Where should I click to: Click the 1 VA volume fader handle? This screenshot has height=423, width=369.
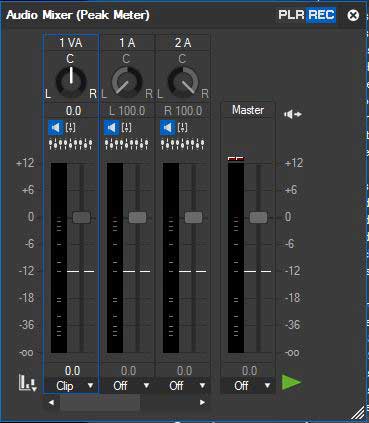(82, 217)
